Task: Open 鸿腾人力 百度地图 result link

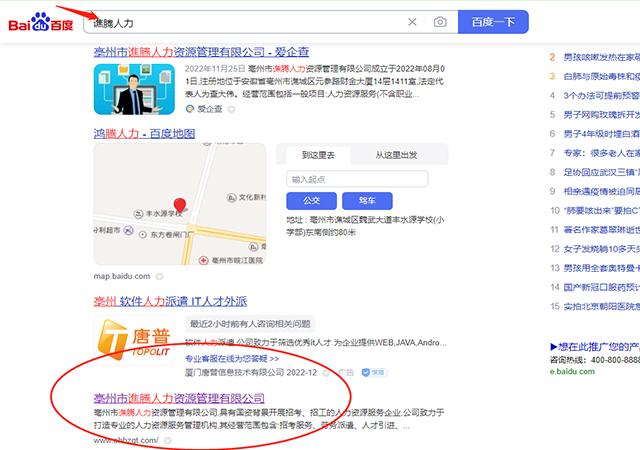Action: coord(144,133)
